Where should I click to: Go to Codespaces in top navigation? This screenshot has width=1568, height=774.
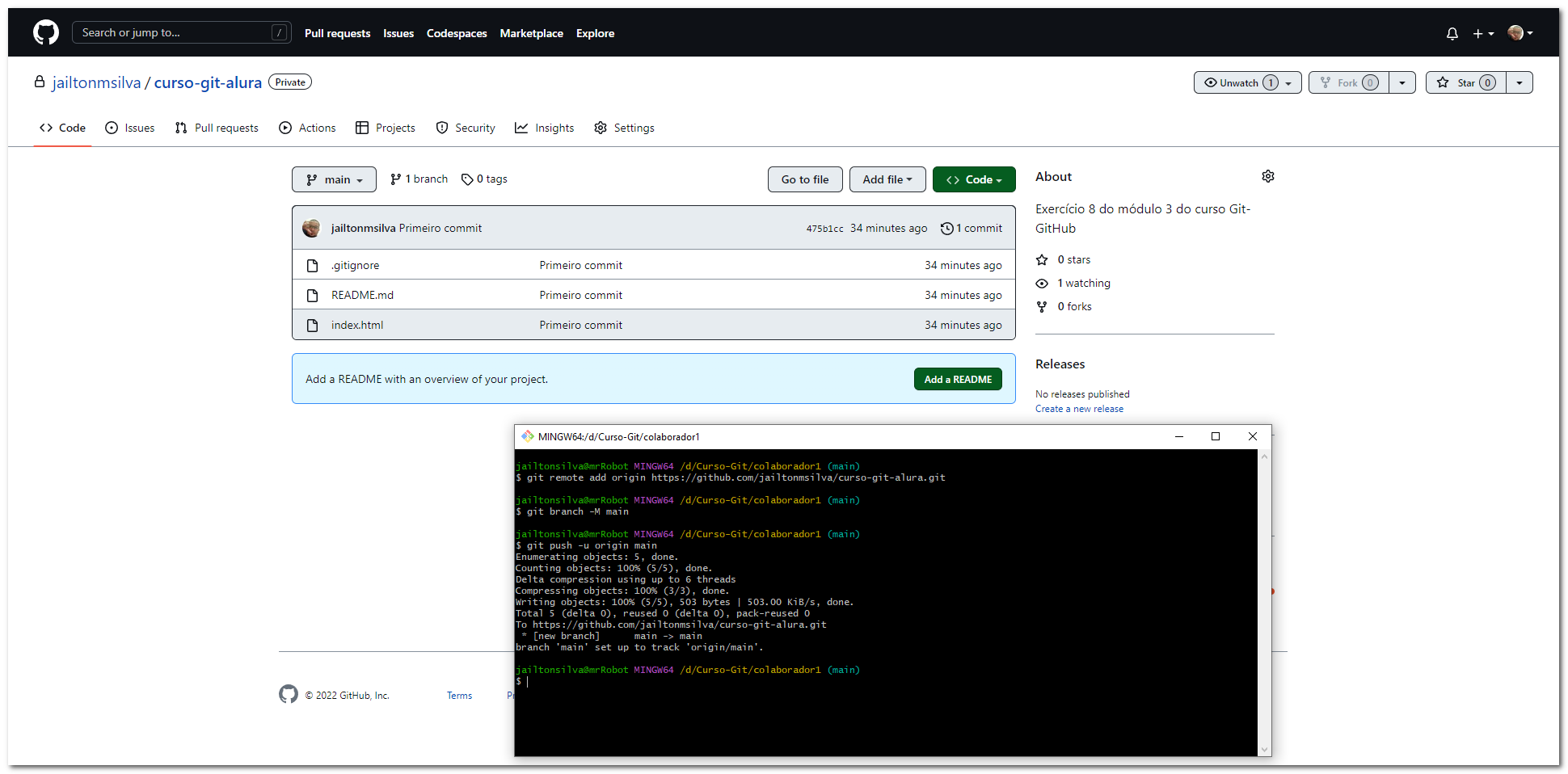tap(457, 33)
